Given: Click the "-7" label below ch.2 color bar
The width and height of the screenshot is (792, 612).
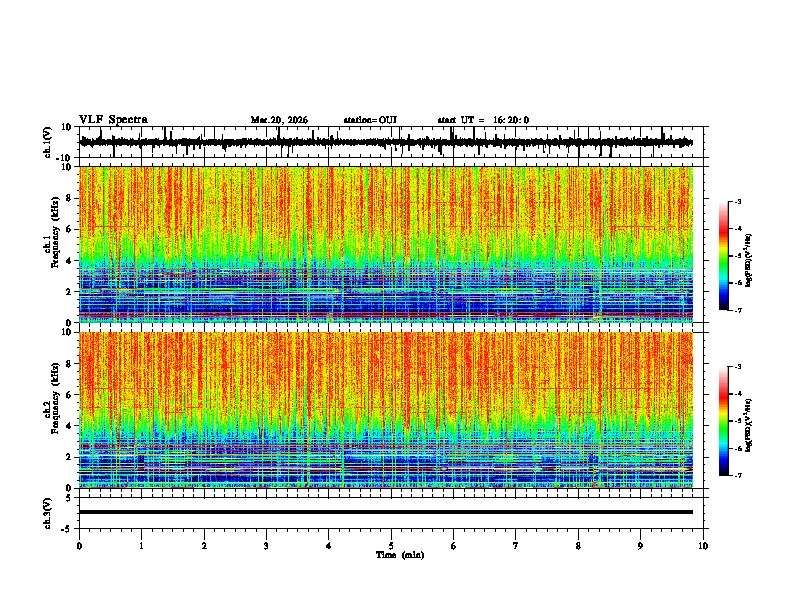Looking at the screenshot, I should (737, 475).
